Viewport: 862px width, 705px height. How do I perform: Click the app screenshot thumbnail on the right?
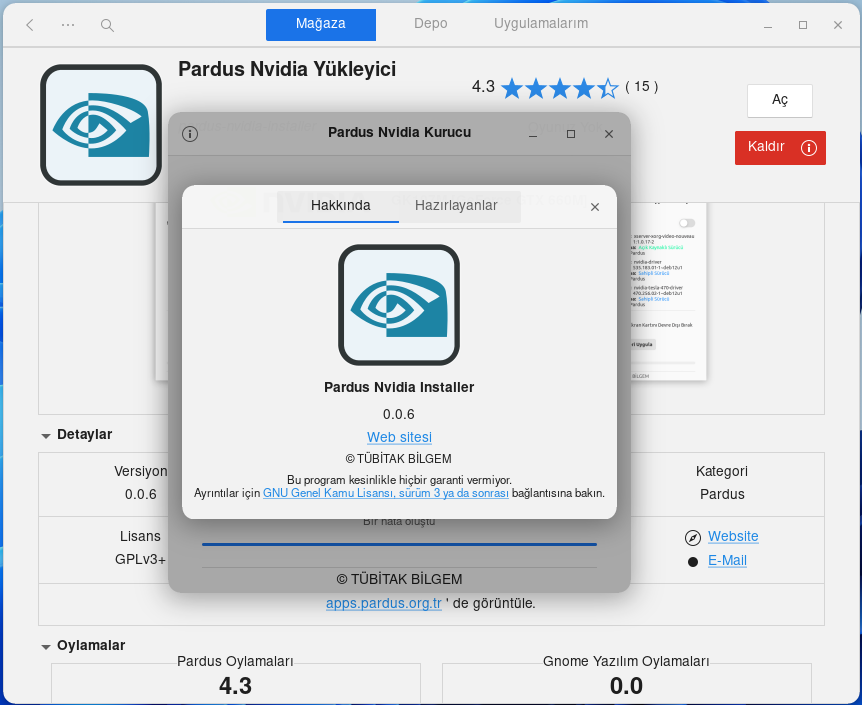pos(668,291)
